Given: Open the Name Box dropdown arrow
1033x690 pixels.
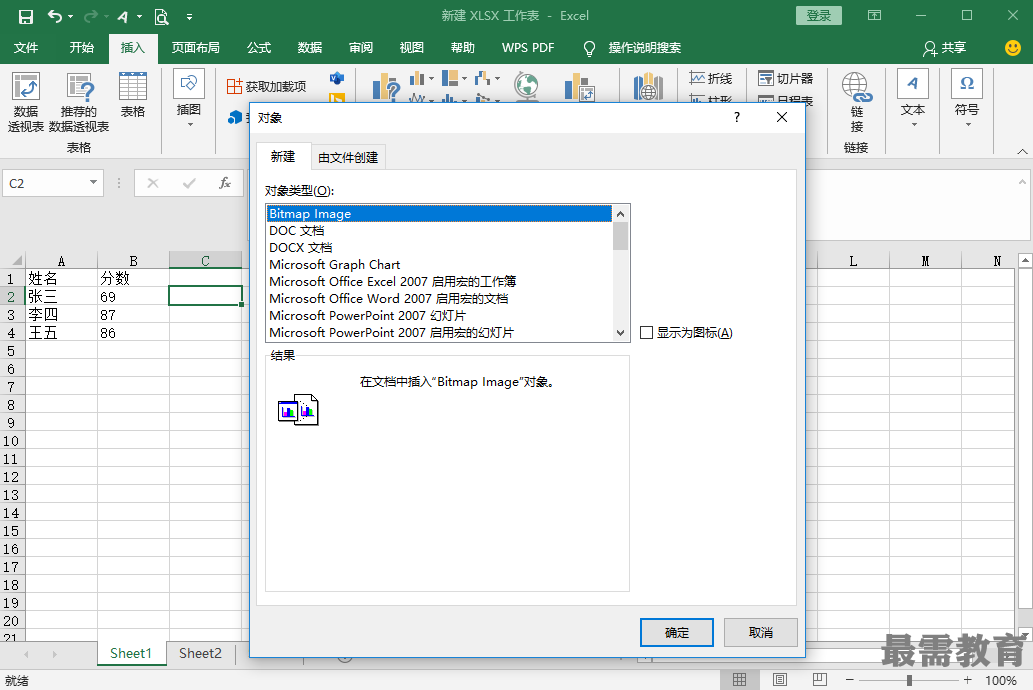Looking at the screenshot, I should click(x=94, y=183).
